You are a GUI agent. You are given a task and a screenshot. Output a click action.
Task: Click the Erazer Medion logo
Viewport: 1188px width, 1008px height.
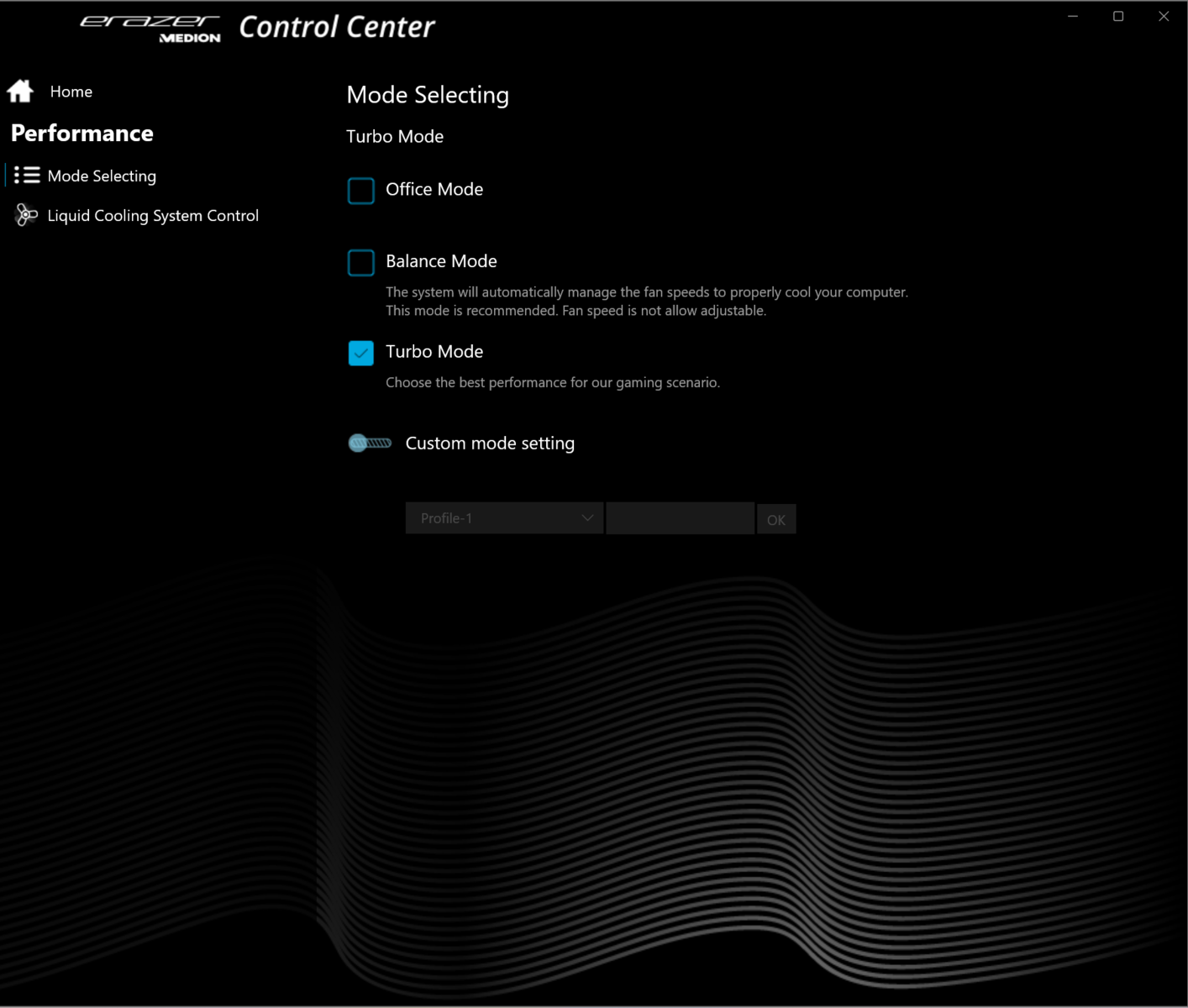(x=150, y=28)
